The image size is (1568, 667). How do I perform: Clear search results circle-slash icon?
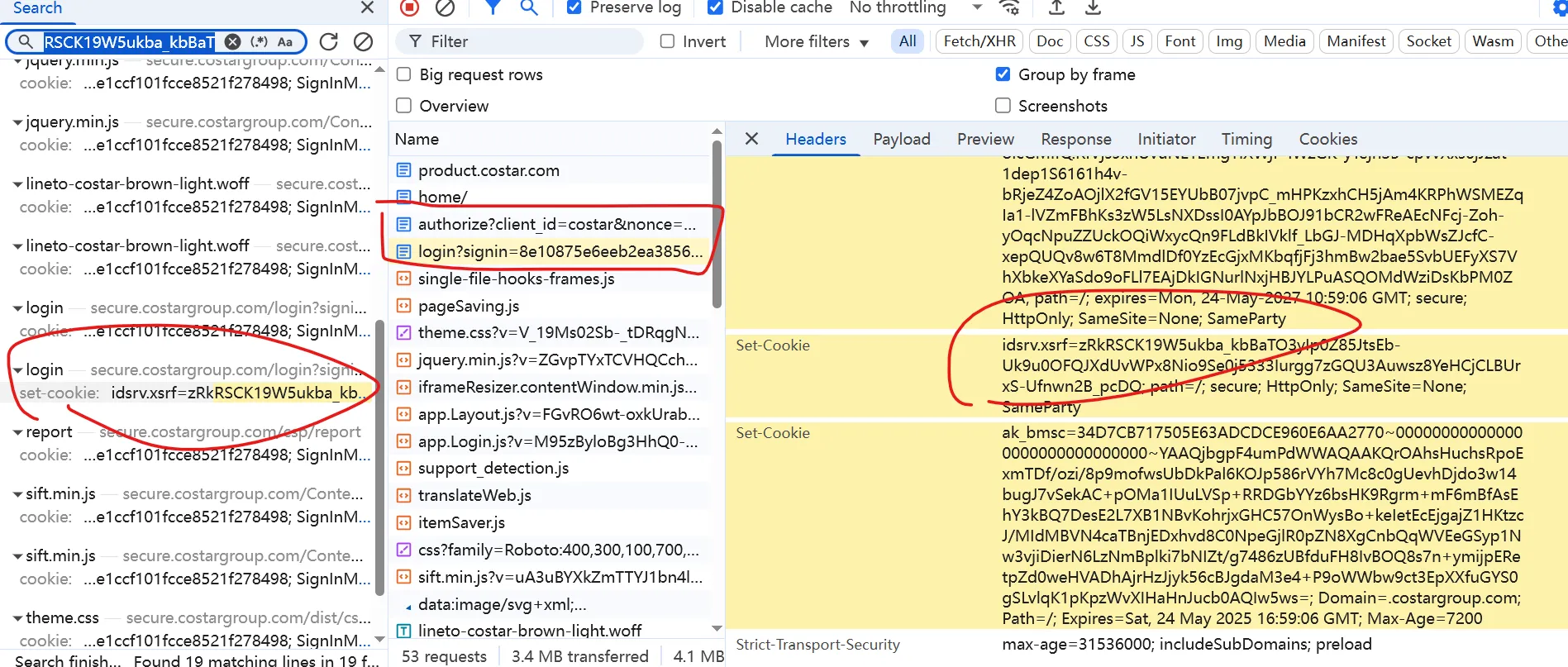[x=363, y=41]
